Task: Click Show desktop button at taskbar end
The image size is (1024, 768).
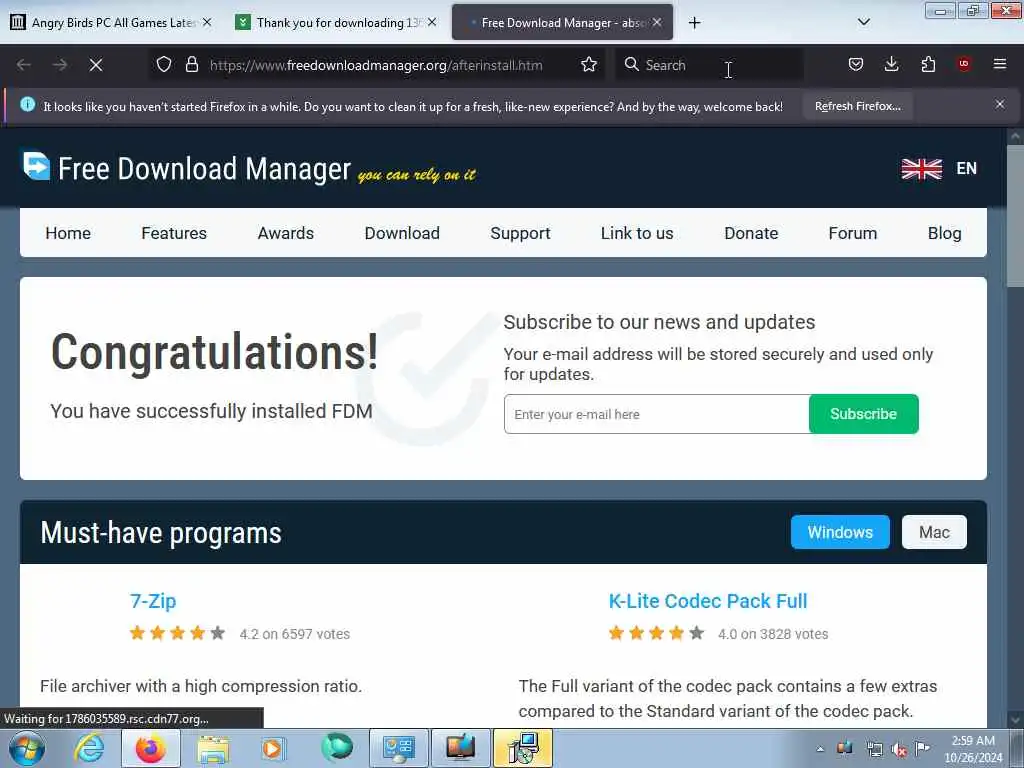Action: 1017,748
